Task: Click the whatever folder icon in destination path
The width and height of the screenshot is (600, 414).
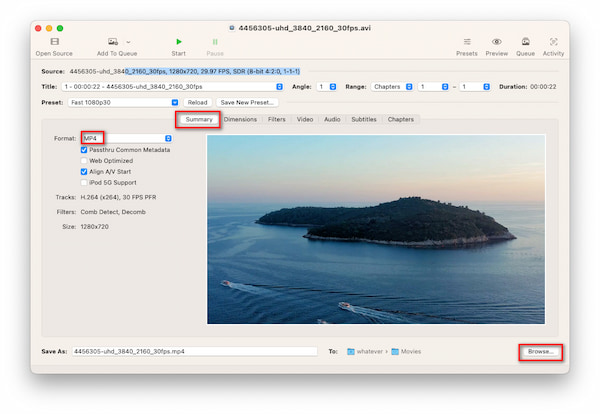Action: pos(351,351)
